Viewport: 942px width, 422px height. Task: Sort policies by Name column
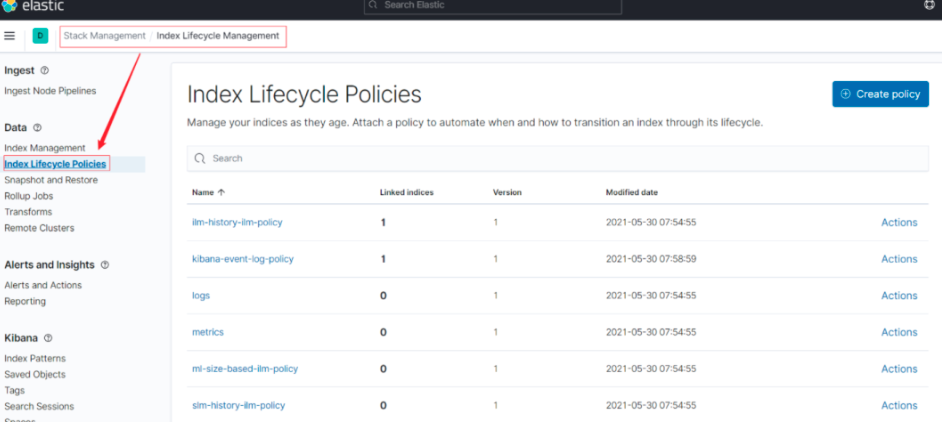click(x=208, y=192)
